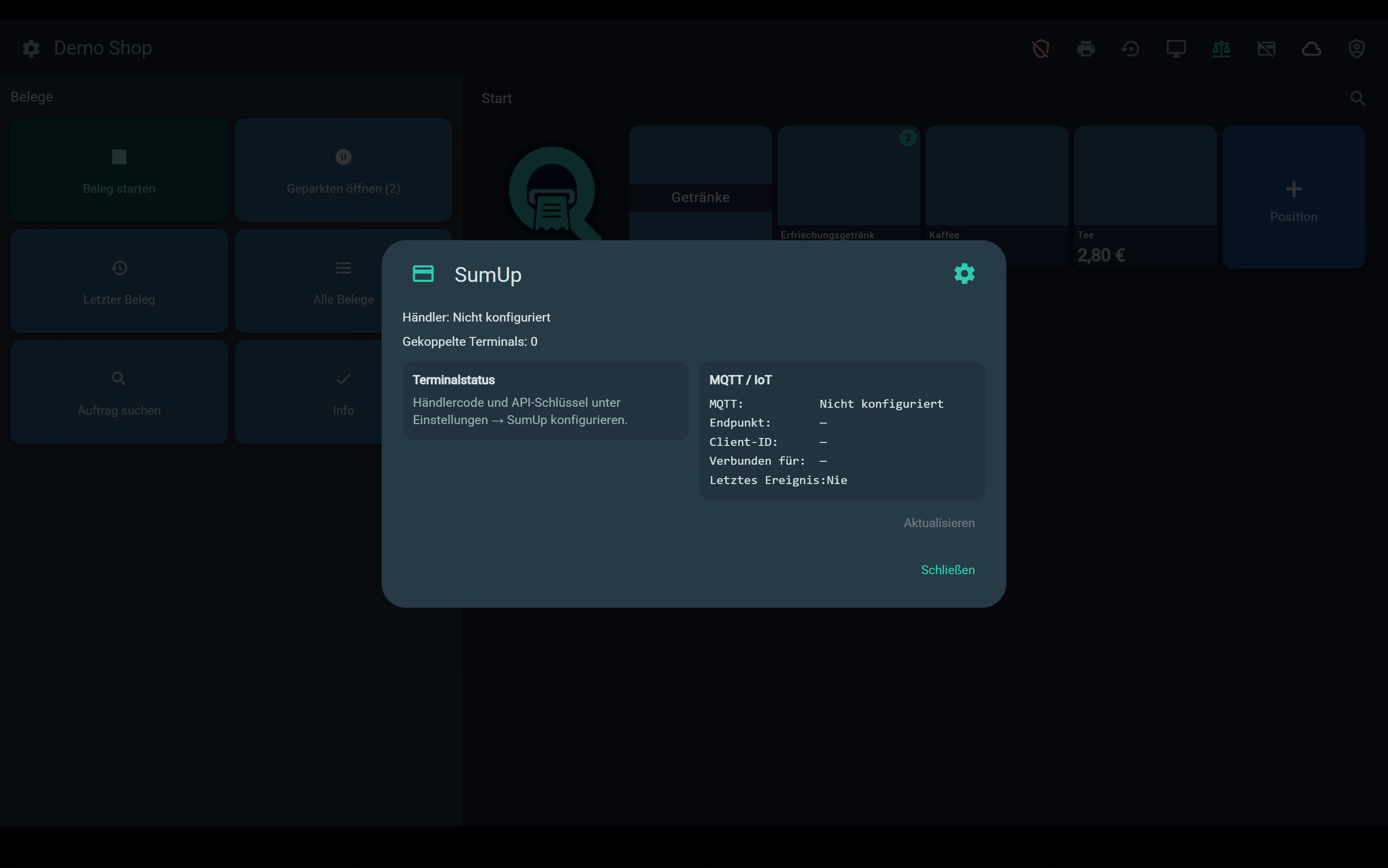This screenshot has width=1388, height=868.
Task: Open the crossed-out card terminal icon
Action: click(x=1266, y=49)
